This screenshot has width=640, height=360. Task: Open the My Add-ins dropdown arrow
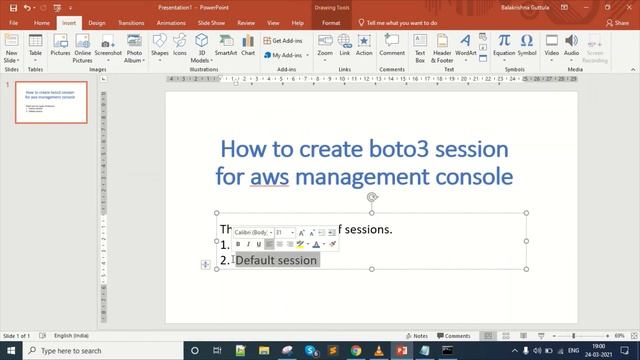tap(307, 55)
